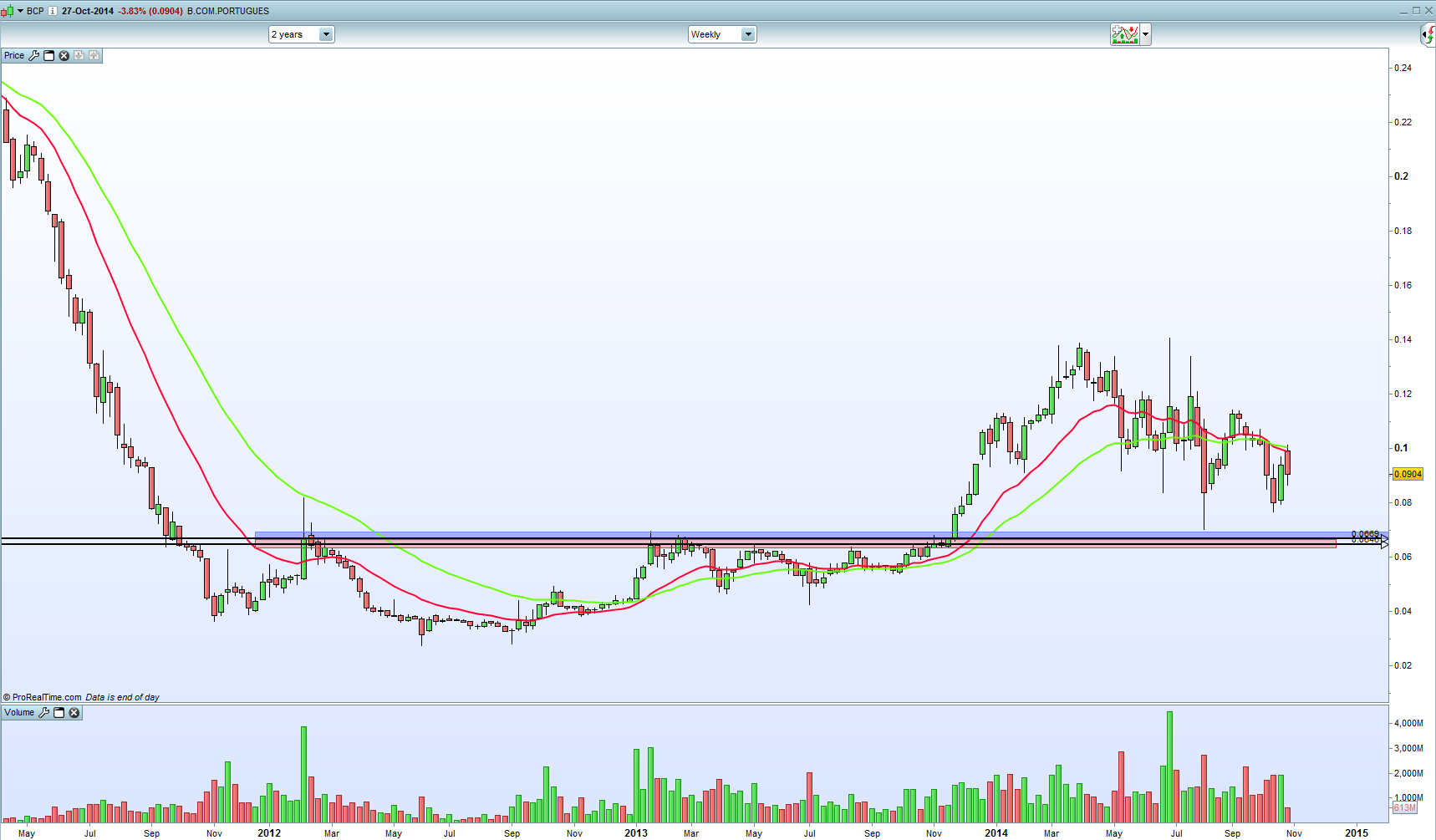The width and height of the screenshot is (1436, 840).
Task: Click the 613M volume value tag
Action: point(1405,807)
